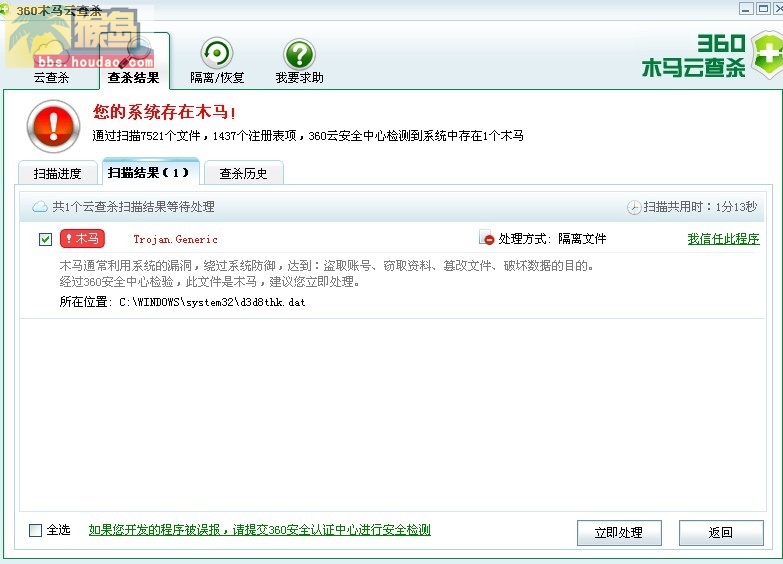Image resolution: width=783 pixels, height=564 pixels.
Task: Click the red exclamation warning icon
Action: tap(53, 126)
